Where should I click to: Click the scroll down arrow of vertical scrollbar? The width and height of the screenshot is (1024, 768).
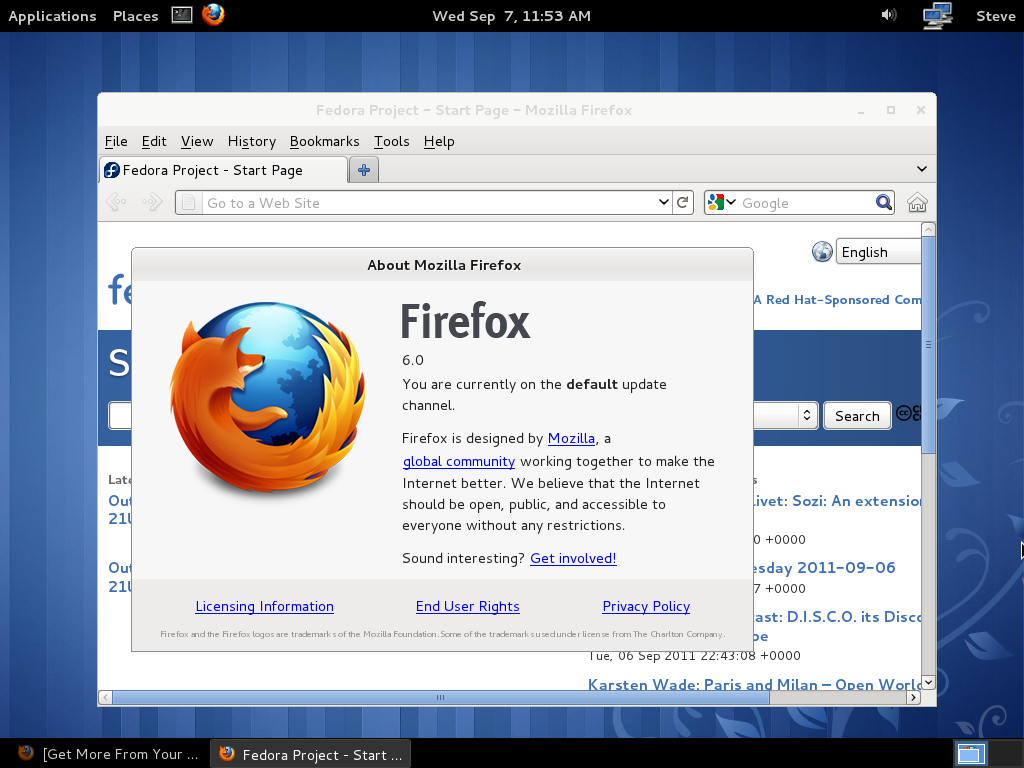click(x=928, y=682)
